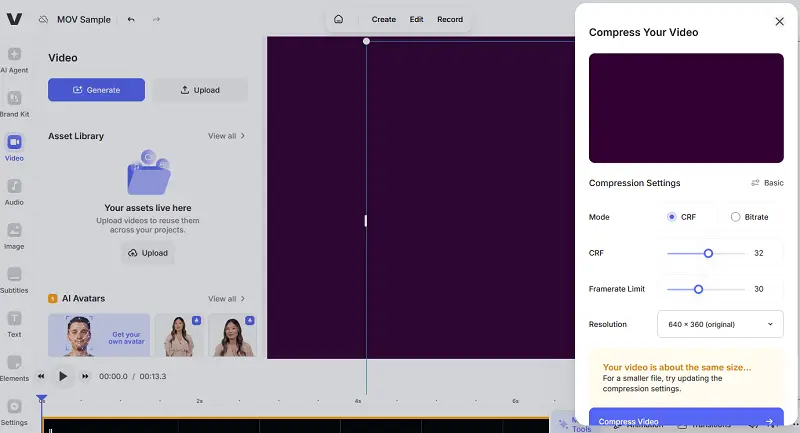This screenshot has height=433, width=800.
Task: Switch compression settings to Basic
Action: click(x=767, y=183)
